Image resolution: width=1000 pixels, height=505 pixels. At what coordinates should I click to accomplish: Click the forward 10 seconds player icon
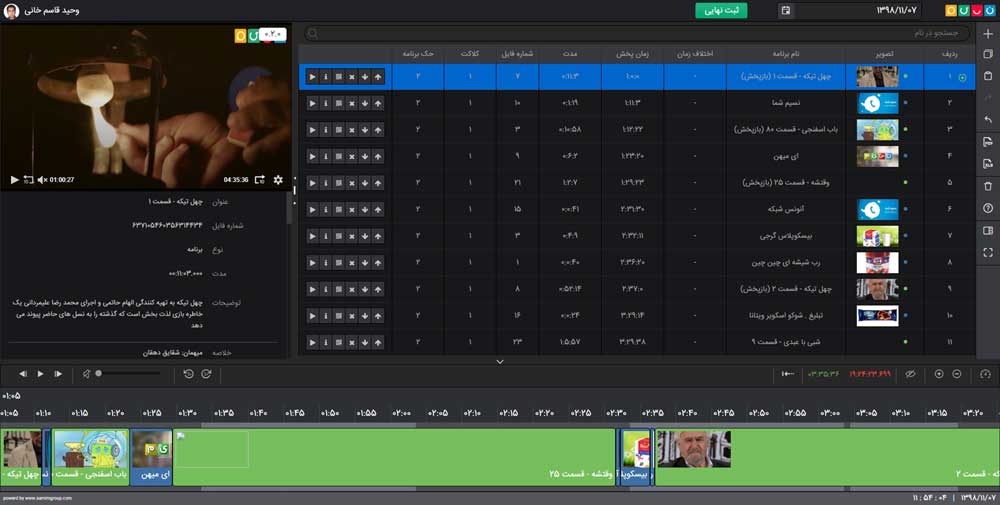tap(260, 180)
